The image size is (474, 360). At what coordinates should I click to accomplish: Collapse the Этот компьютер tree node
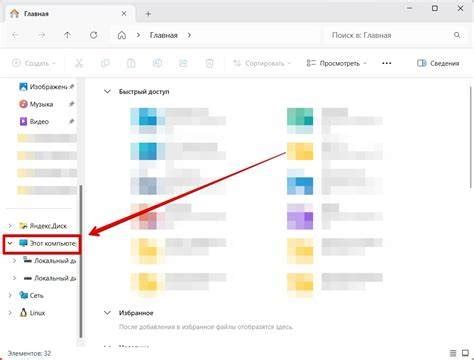pyautogui.click(x=10, y=243)
